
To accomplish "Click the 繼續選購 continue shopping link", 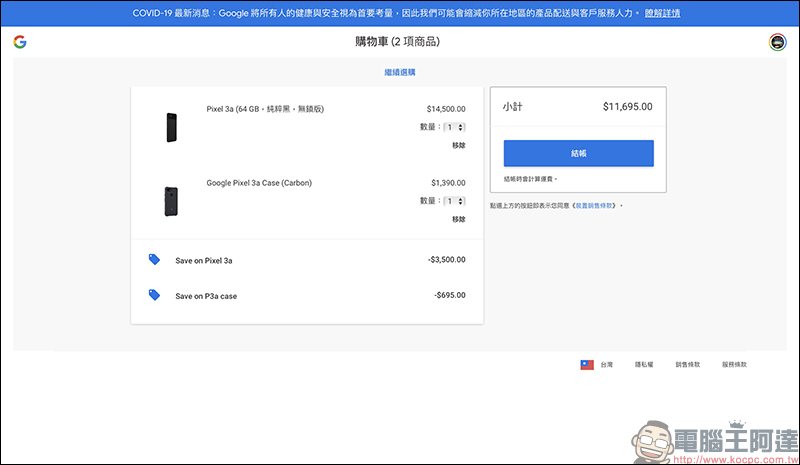I will coord(400,72).
